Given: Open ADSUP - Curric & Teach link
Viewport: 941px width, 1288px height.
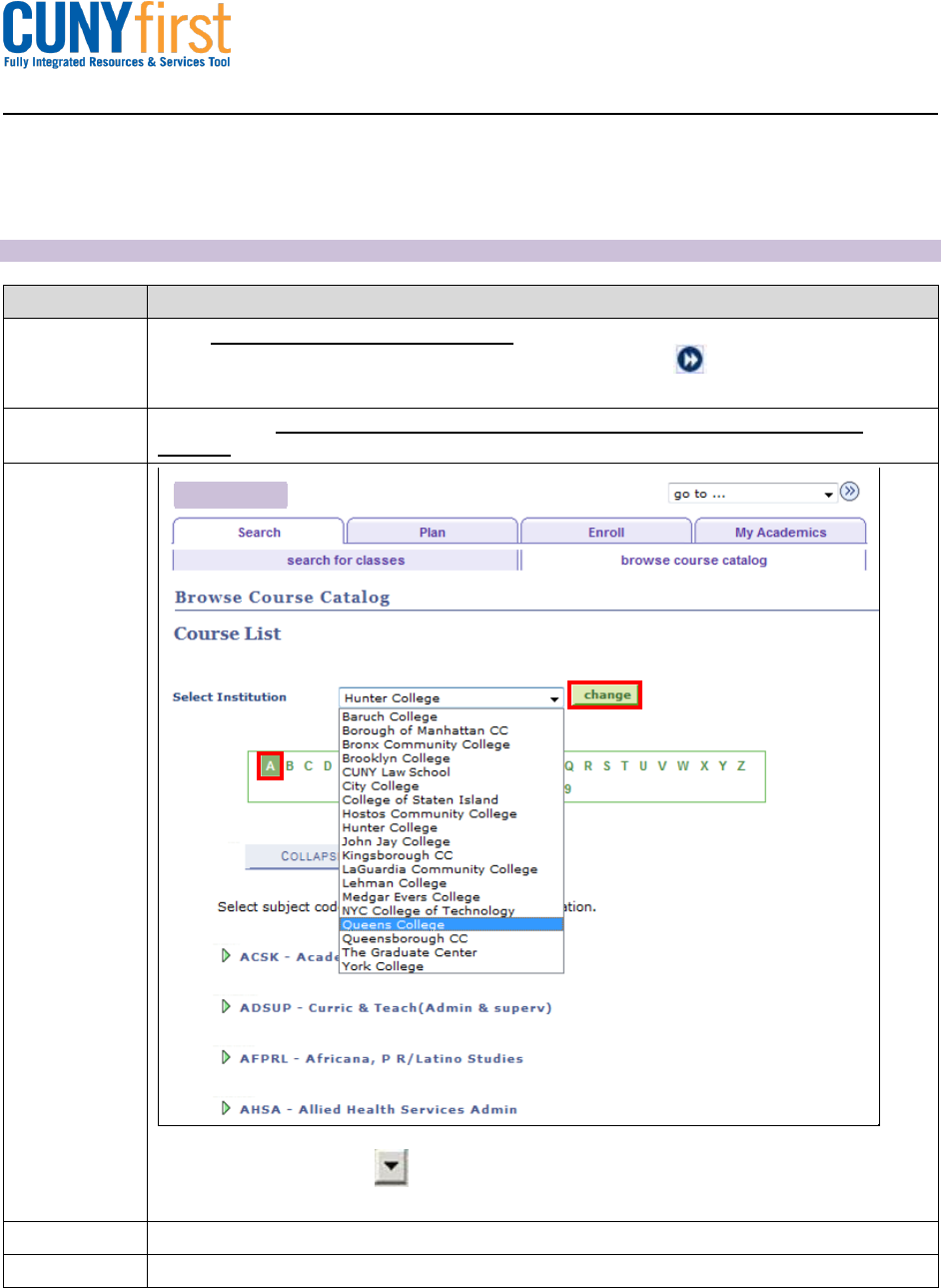Looking at the screenshot, I should (396, 1007).
